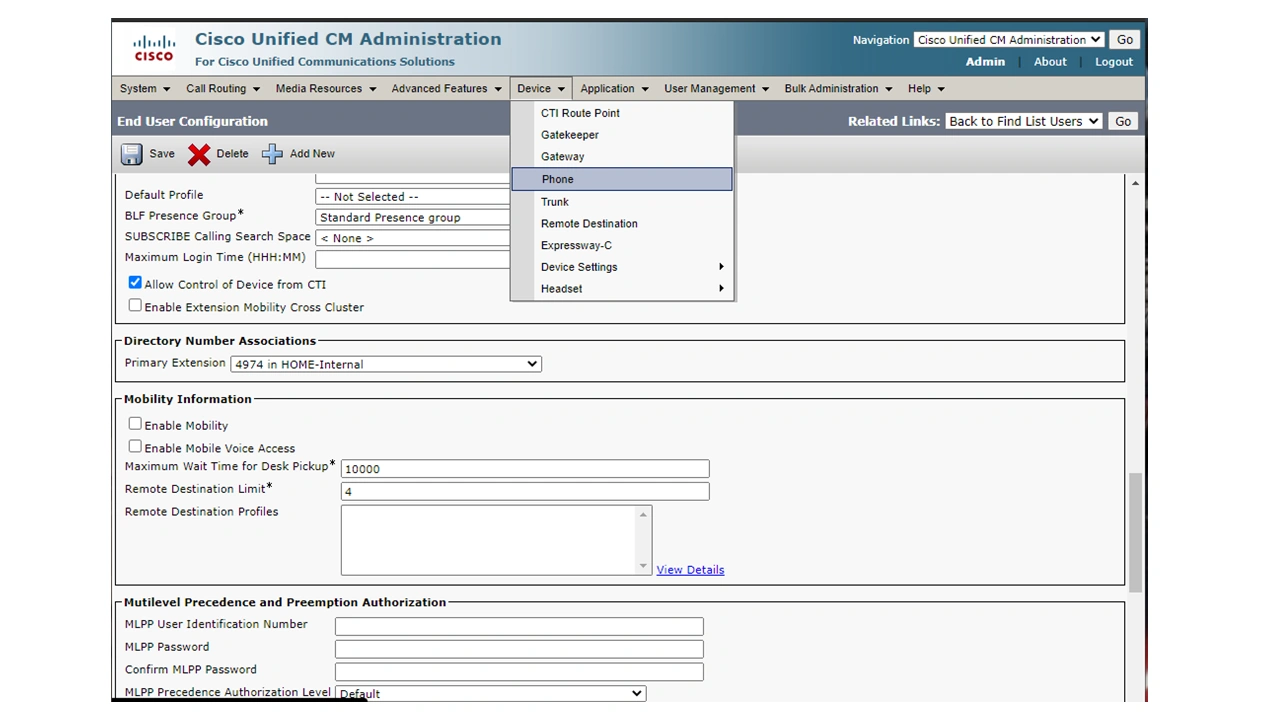This screenshot has width=1280, height=720.
Task: Select Remote Destination menu item
Action: (622, 224)
